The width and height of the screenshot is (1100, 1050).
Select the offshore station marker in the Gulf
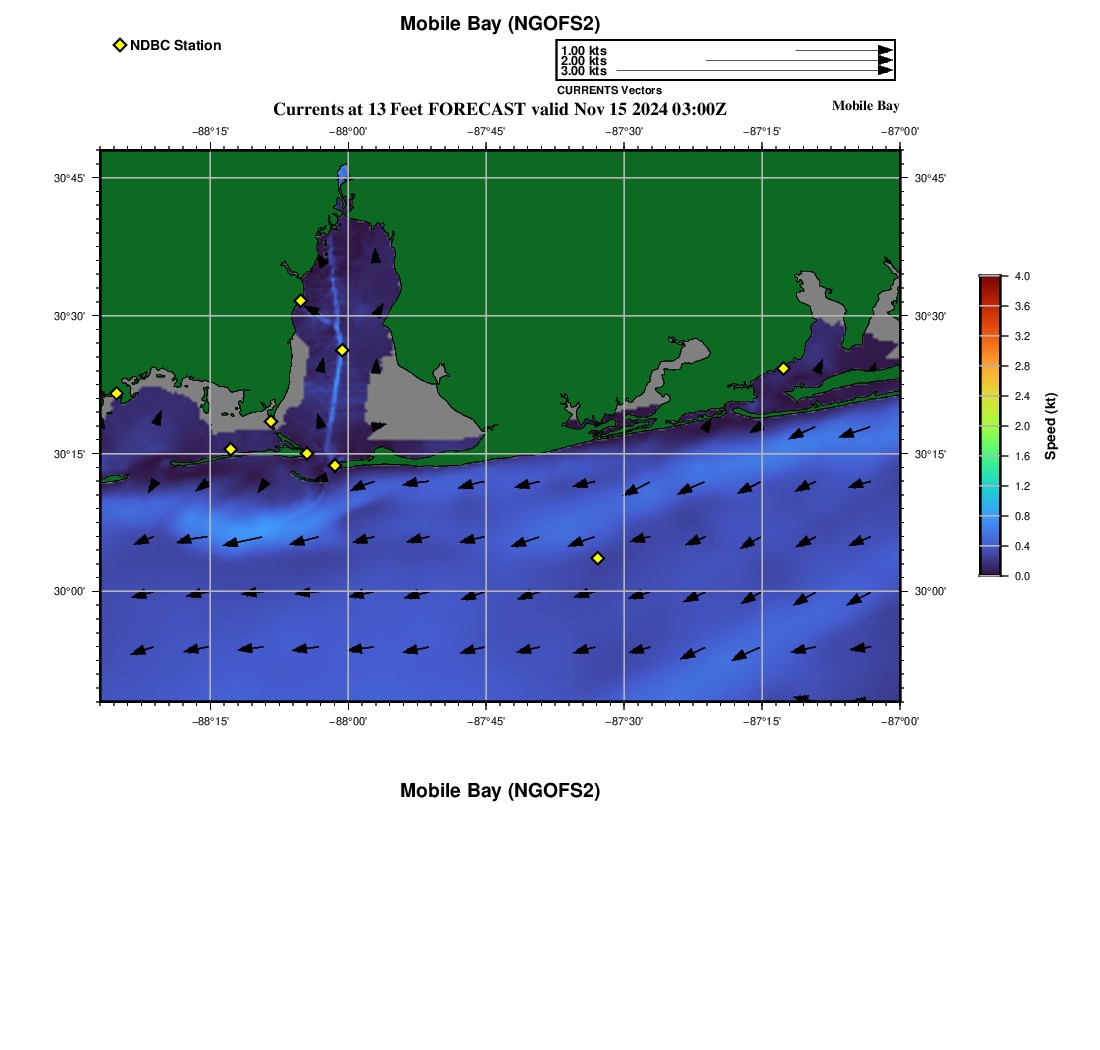[598, 558]
